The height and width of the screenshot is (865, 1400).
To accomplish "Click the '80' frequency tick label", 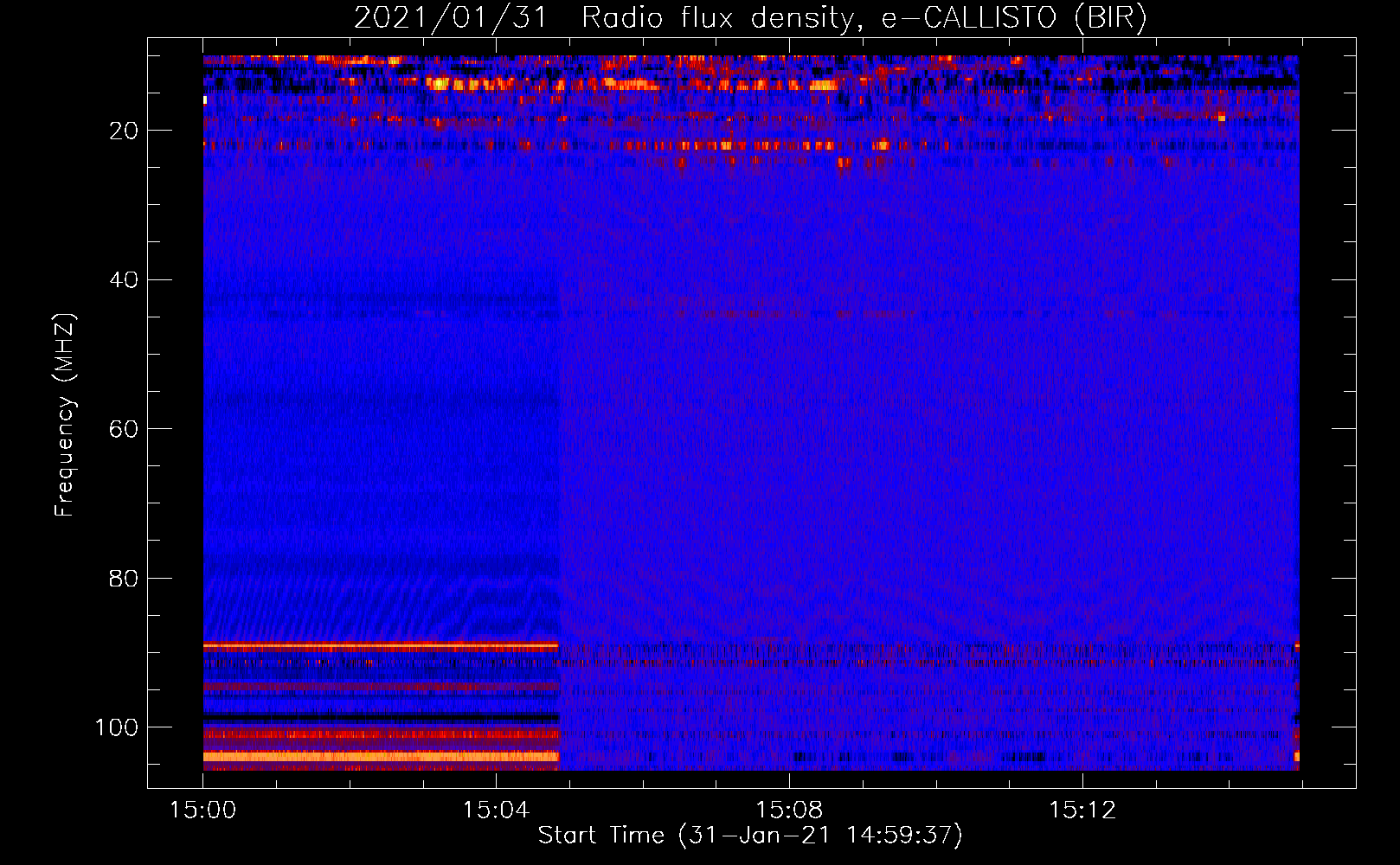I will [125, 578].
